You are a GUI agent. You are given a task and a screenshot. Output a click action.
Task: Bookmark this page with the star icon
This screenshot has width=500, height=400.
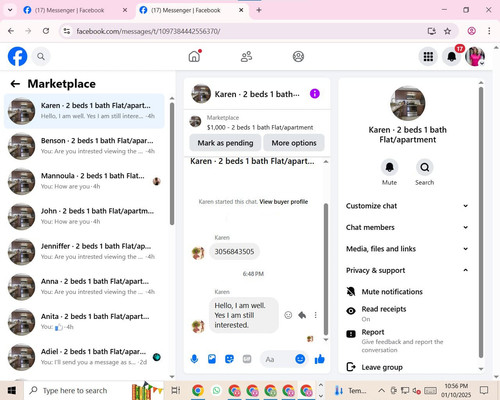pos(447,31)
